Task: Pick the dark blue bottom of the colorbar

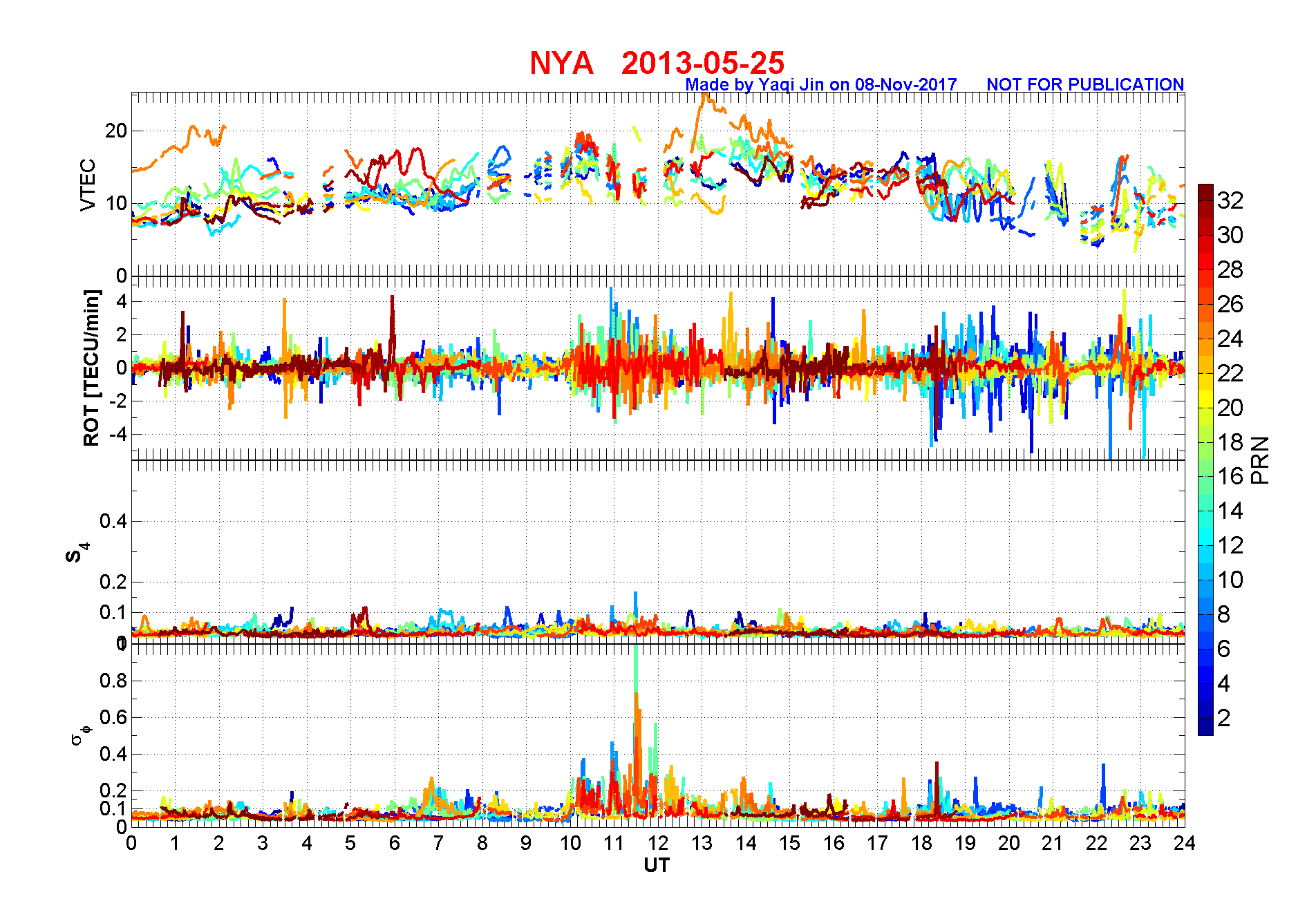Action: (1205, 728)
